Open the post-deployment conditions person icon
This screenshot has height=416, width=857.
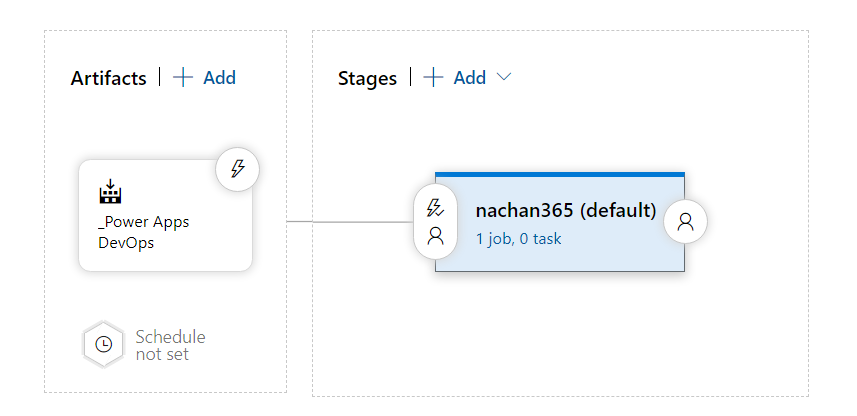coord(685,222)
